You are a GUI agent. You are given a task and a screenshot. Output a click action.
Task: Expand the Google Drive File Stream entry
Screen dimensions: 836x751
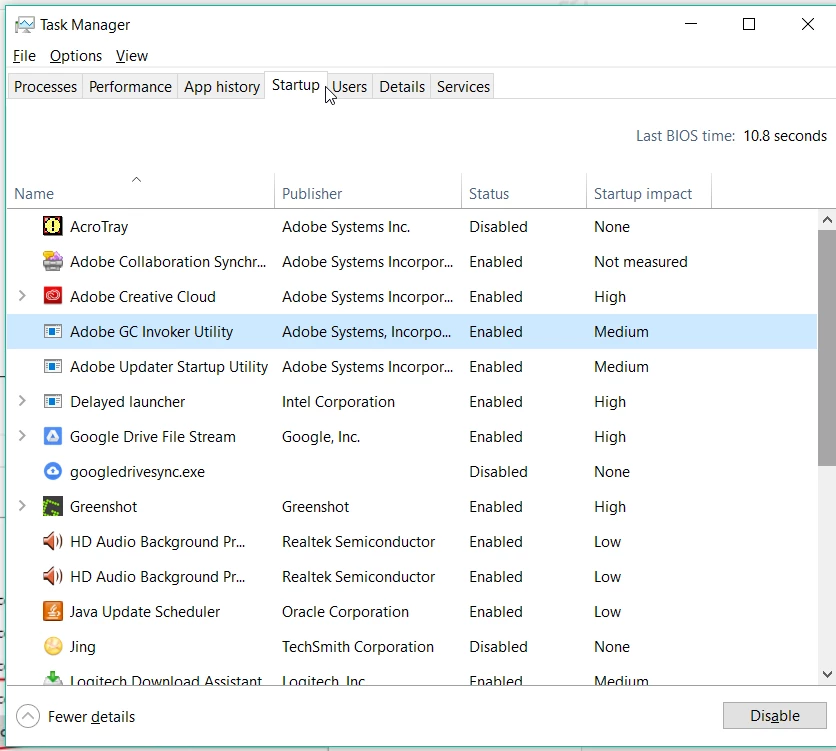22,435
